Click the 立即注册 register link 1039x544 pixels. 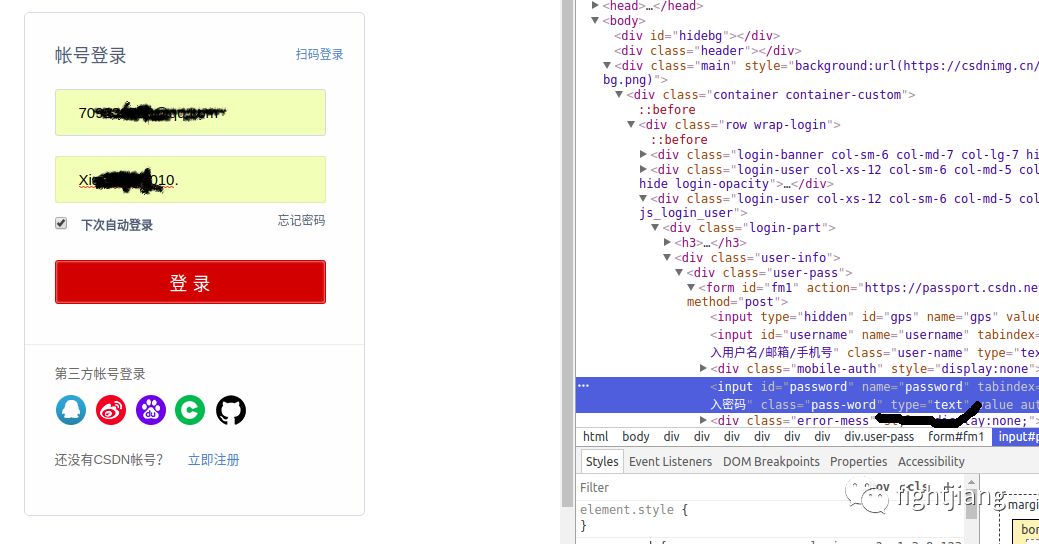coord(213,460)
